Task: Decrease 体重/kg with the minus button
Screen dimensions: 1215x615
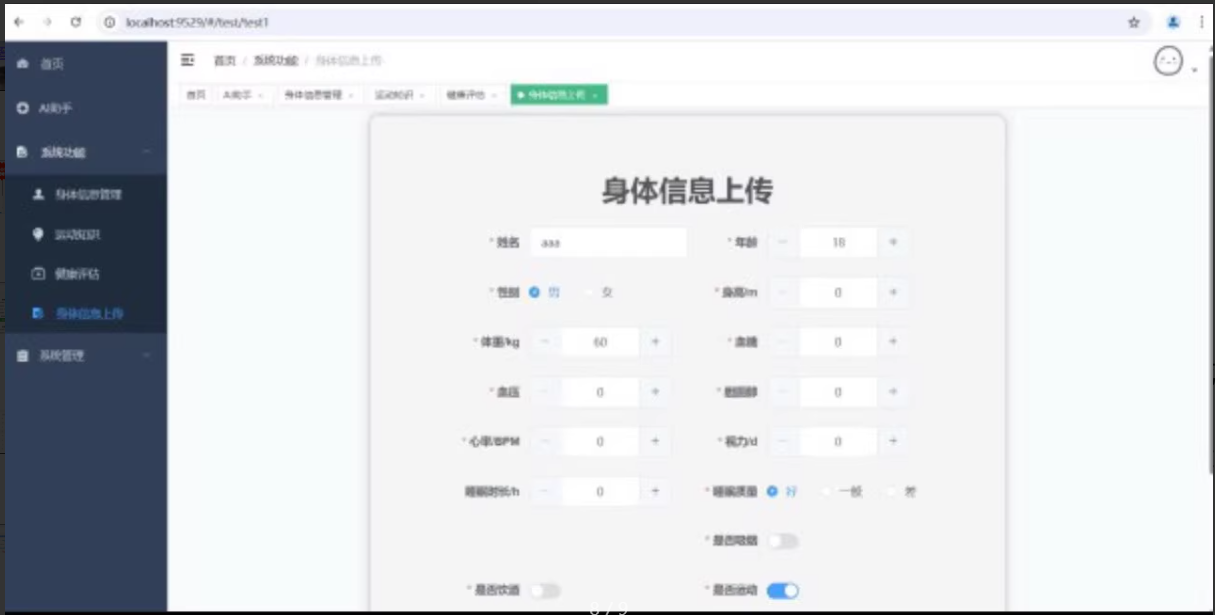Action: 545,342
